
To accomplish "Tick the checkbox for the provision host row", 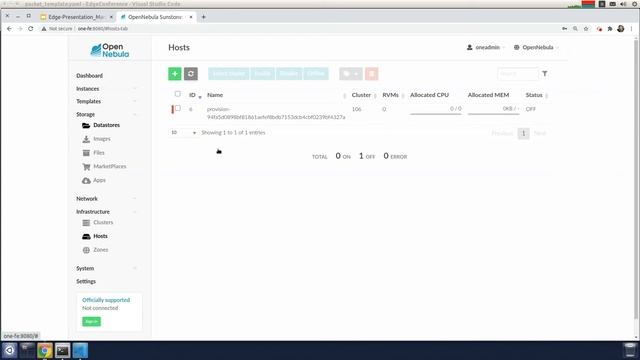I will pyautogui.click(x=178, y=108).
